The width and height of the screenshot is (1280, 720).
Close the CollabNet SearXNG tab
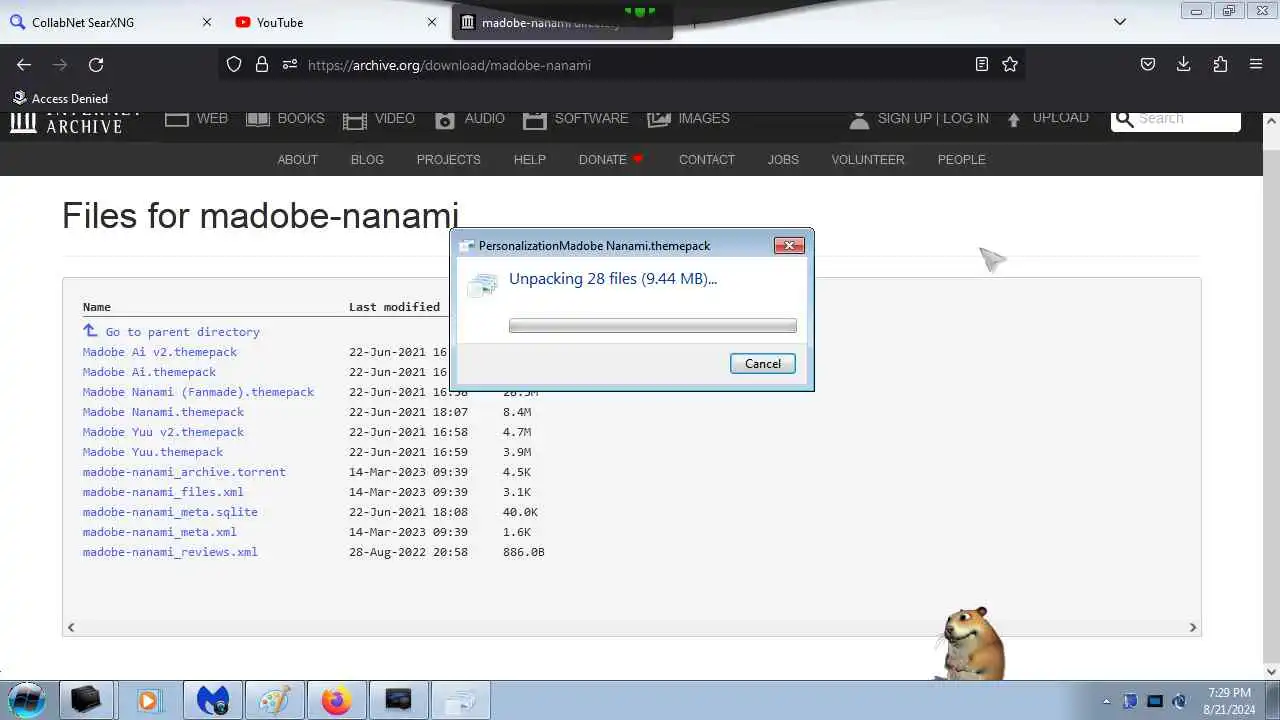pyautogui.click(x=207, y=22)
